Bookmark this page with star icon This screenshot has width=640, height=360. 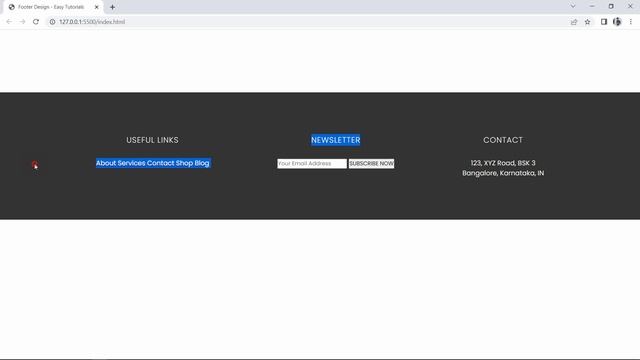click(587, 22)
